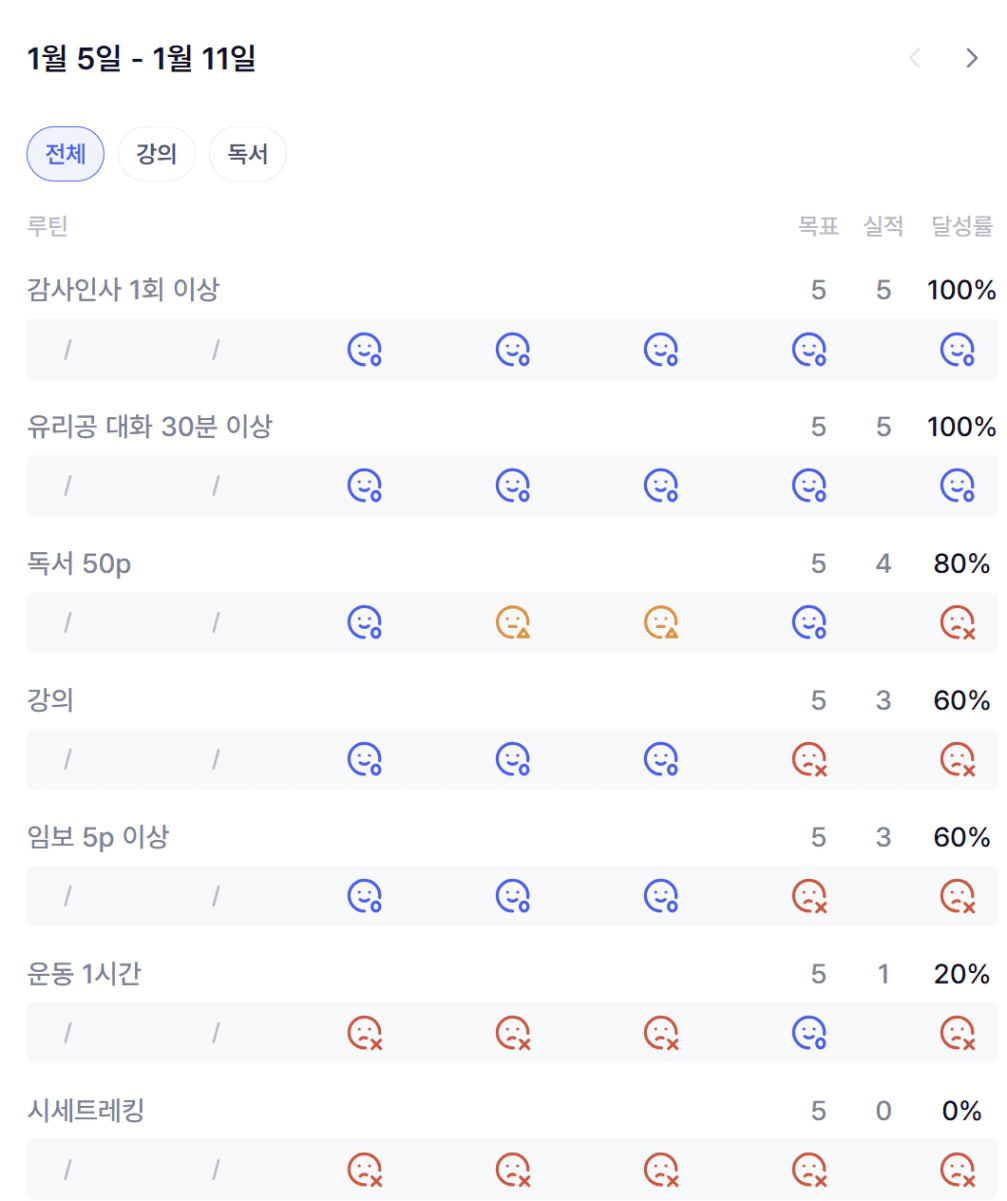The image size is (1007, 1201).
Task: Click the 달성률 column header
Action: click(x=962, y=227)
